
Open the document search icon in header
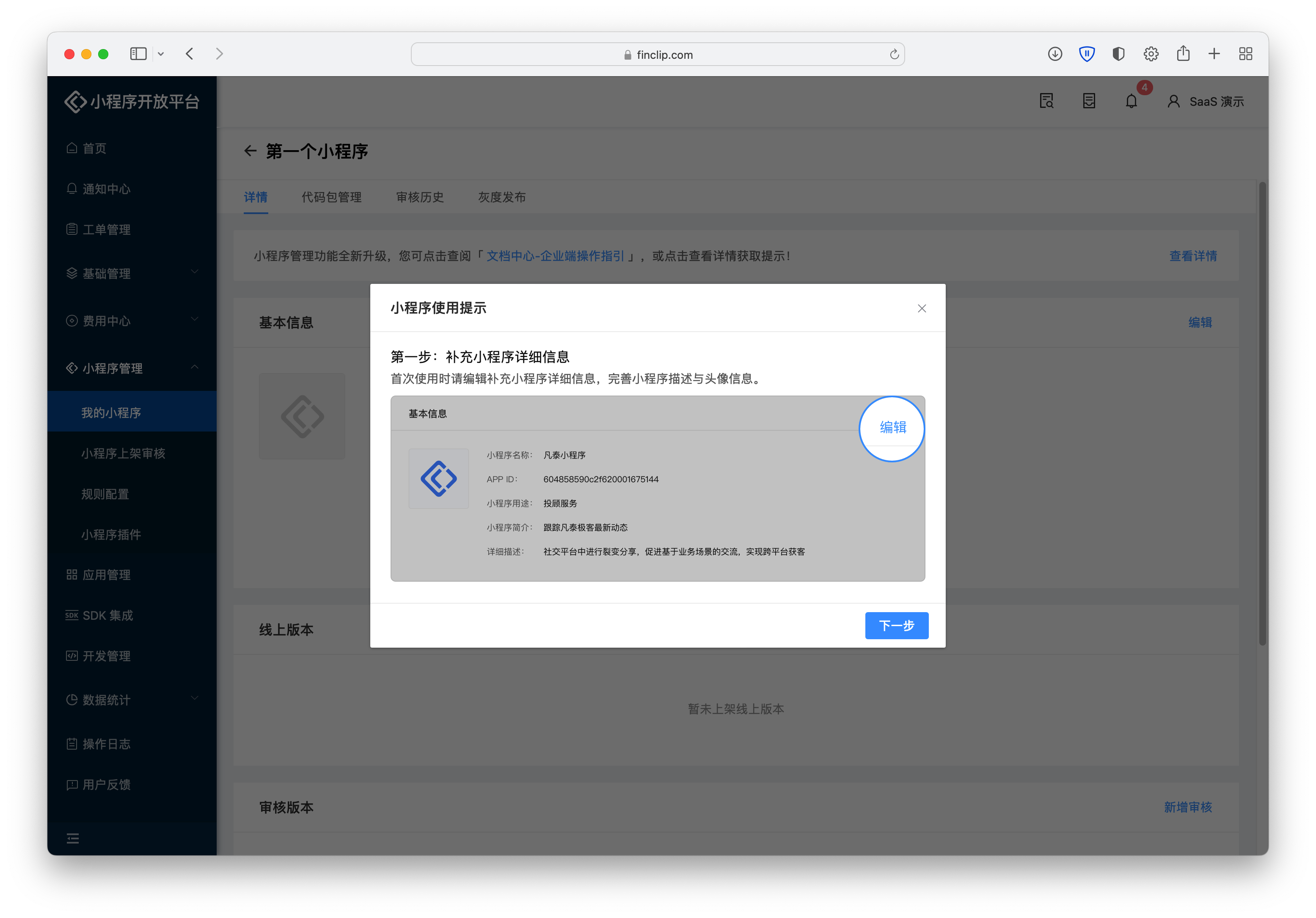click(x=1046, y=102)
